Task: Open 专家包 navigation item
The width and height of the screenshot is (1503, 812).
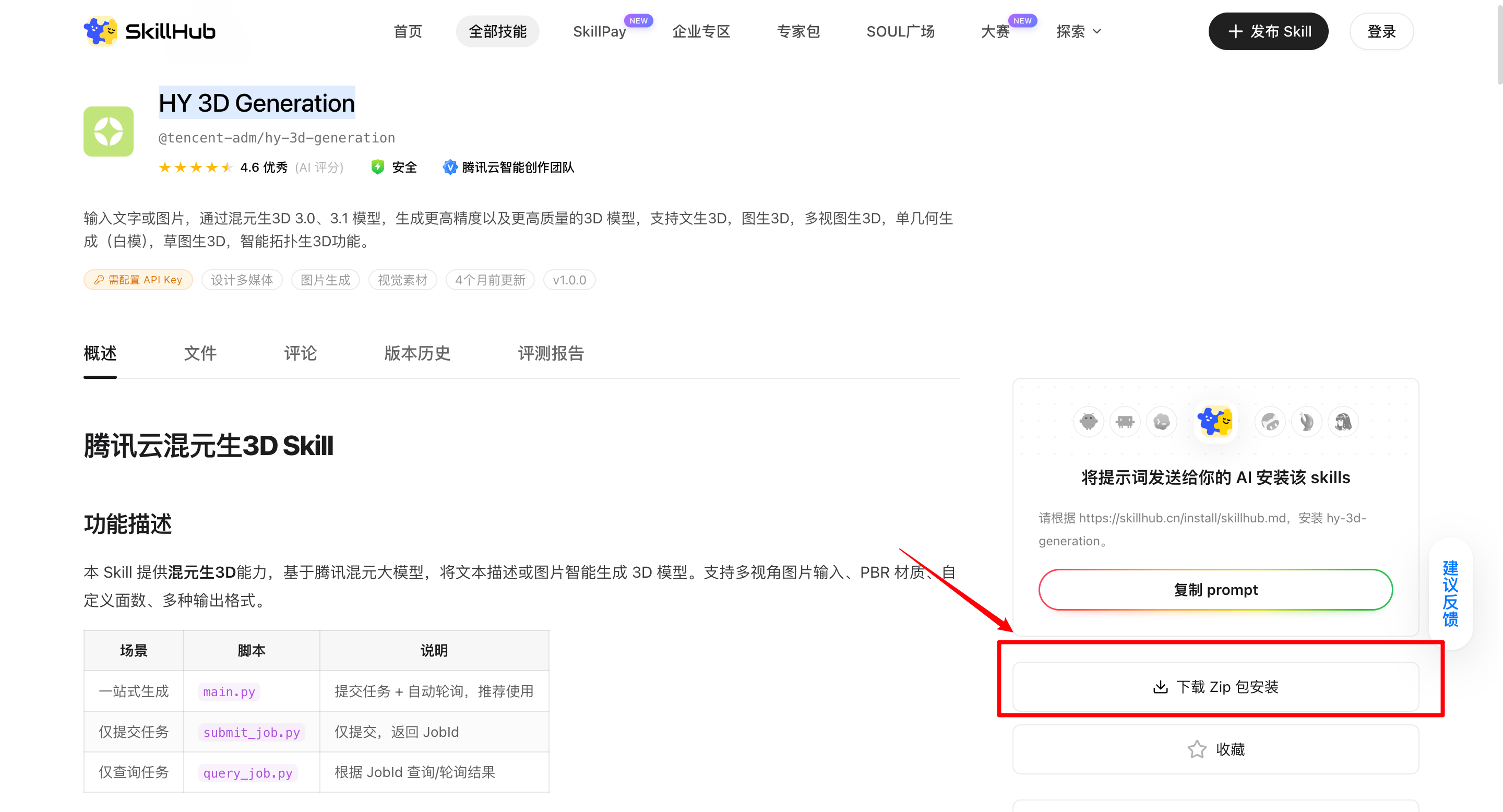Action: [x=798, y=31]
